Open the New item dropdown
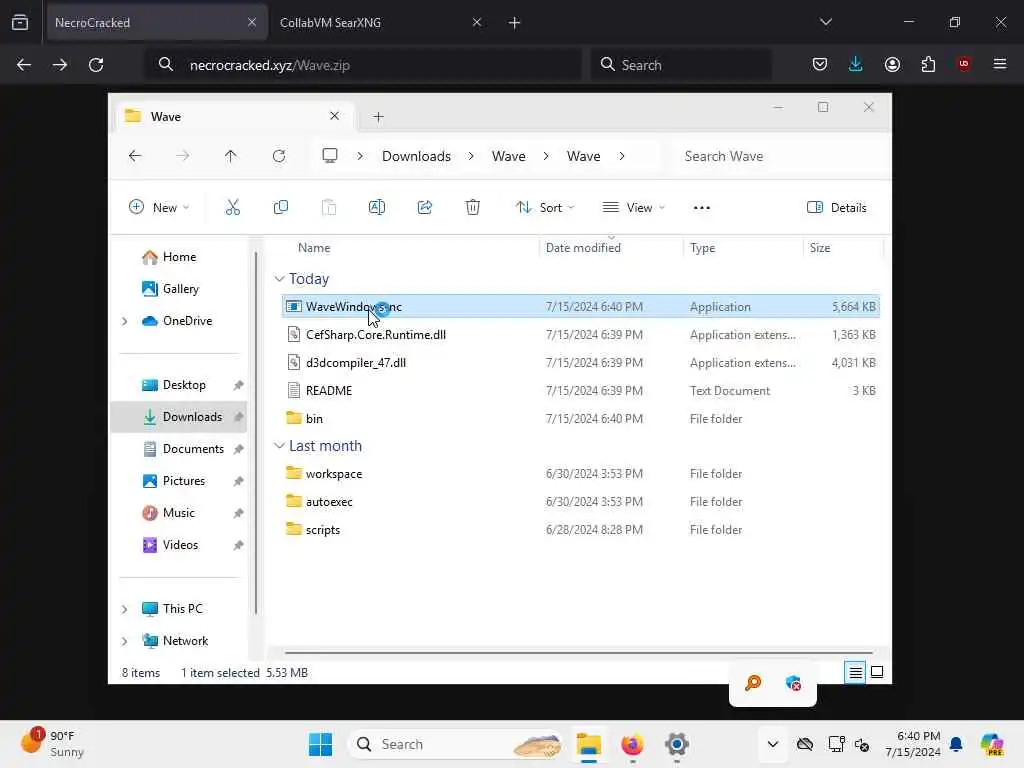This screenshot has width=1024, height=768. [x=159, y=208]
